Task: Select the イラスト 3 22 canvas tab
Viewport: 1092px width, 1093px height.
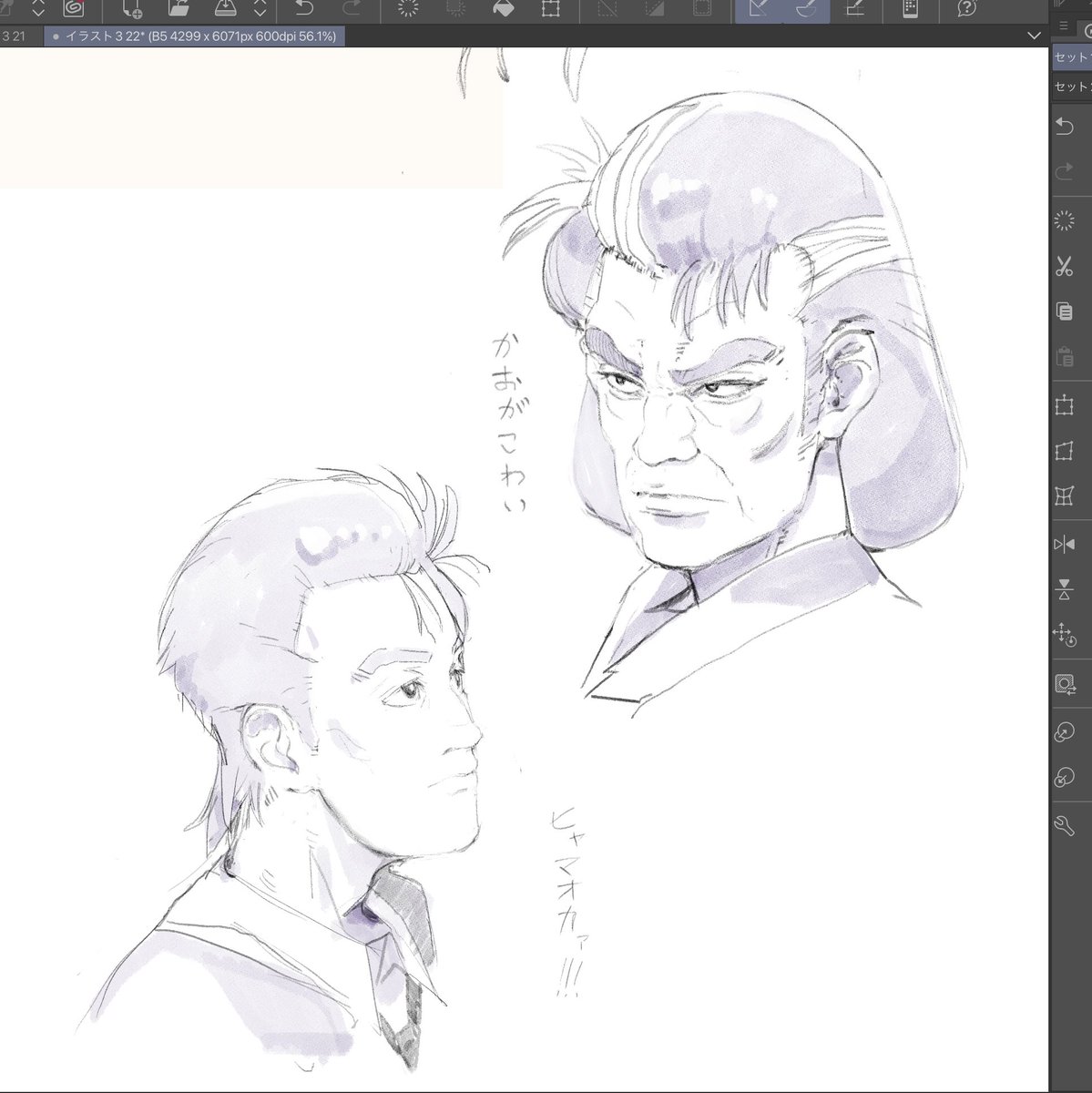Action: [192, 36]
